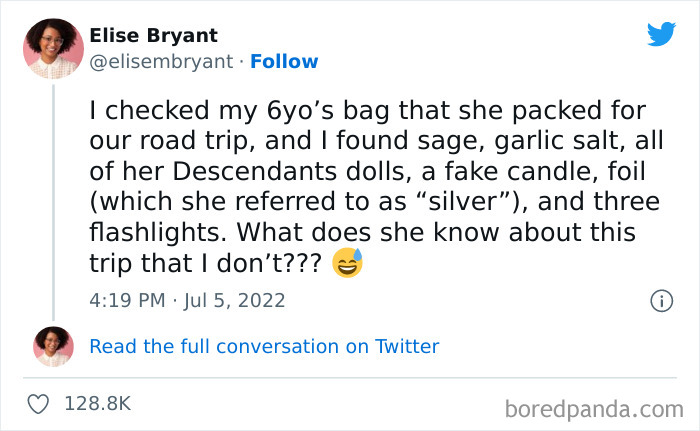
Task: Follow @elisembryant
Action: click(x=284, y=61)
